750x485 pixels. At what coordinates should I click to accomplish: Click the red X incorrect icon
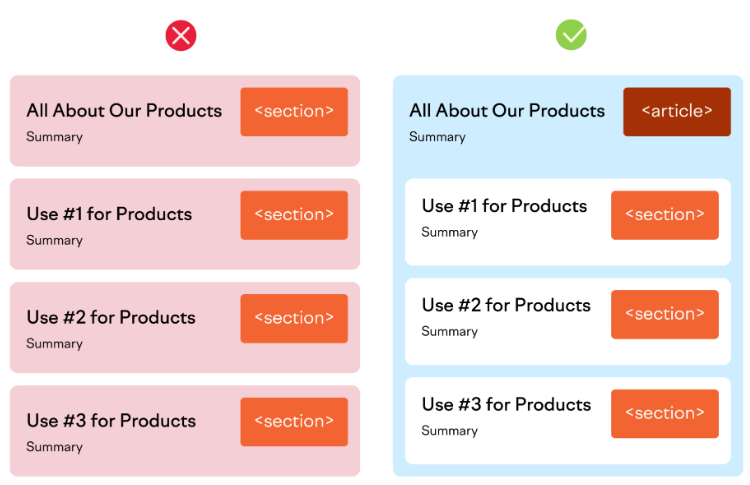point(181,35)
